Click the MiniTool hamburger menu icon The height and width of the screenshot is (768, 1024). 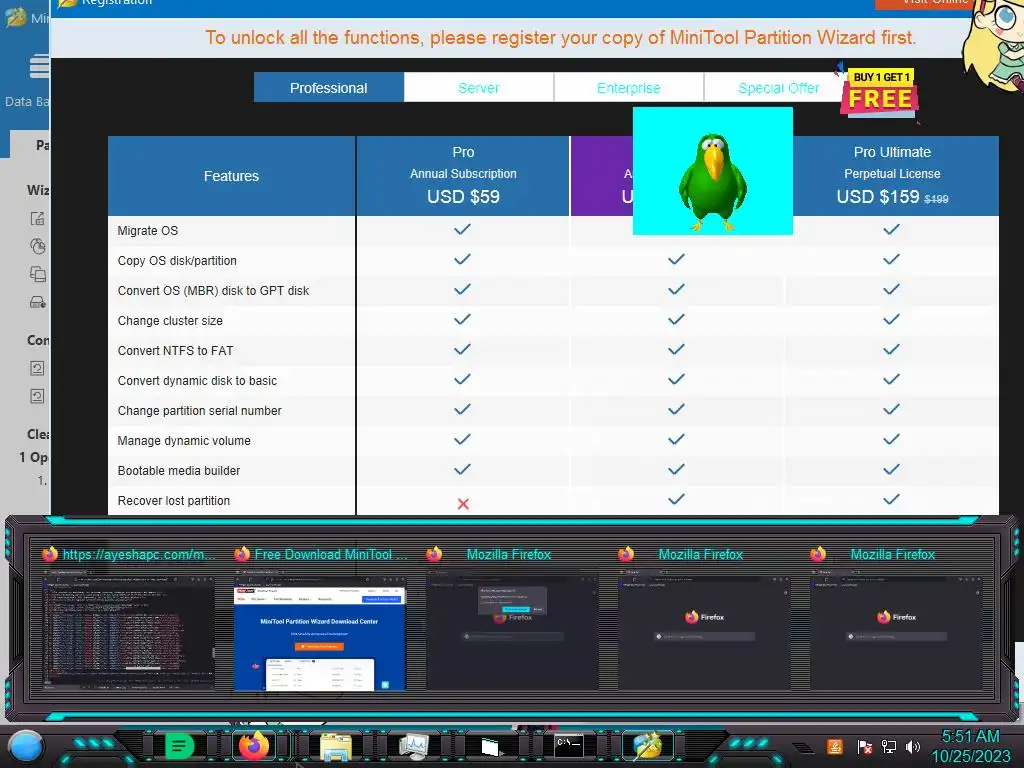39,67
